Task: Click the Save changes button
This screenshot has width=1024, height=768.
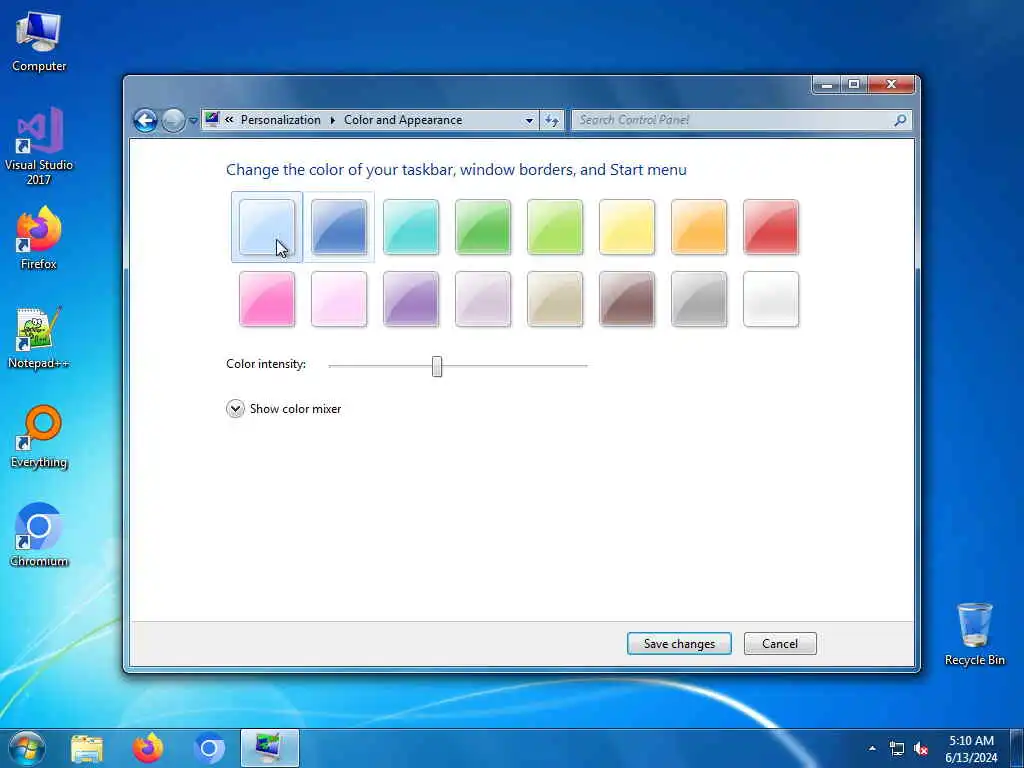Action: 679,644
